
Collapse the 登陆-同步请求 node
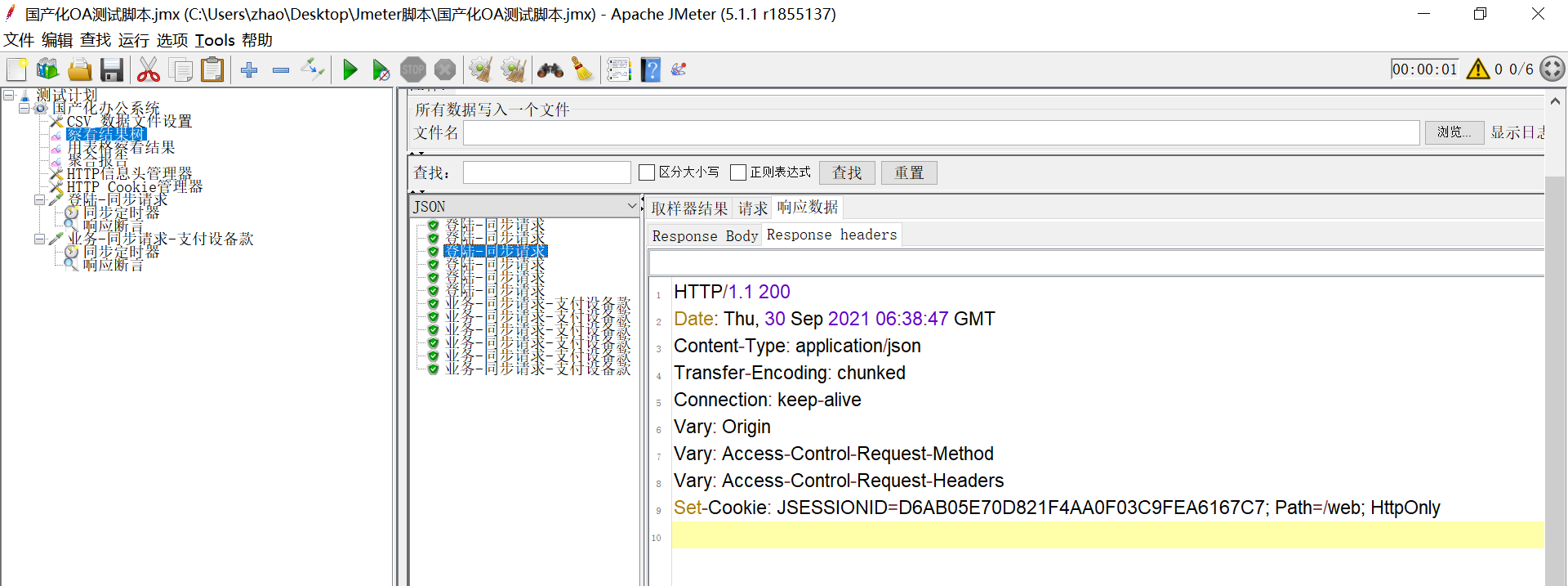[x=39, y=199]
